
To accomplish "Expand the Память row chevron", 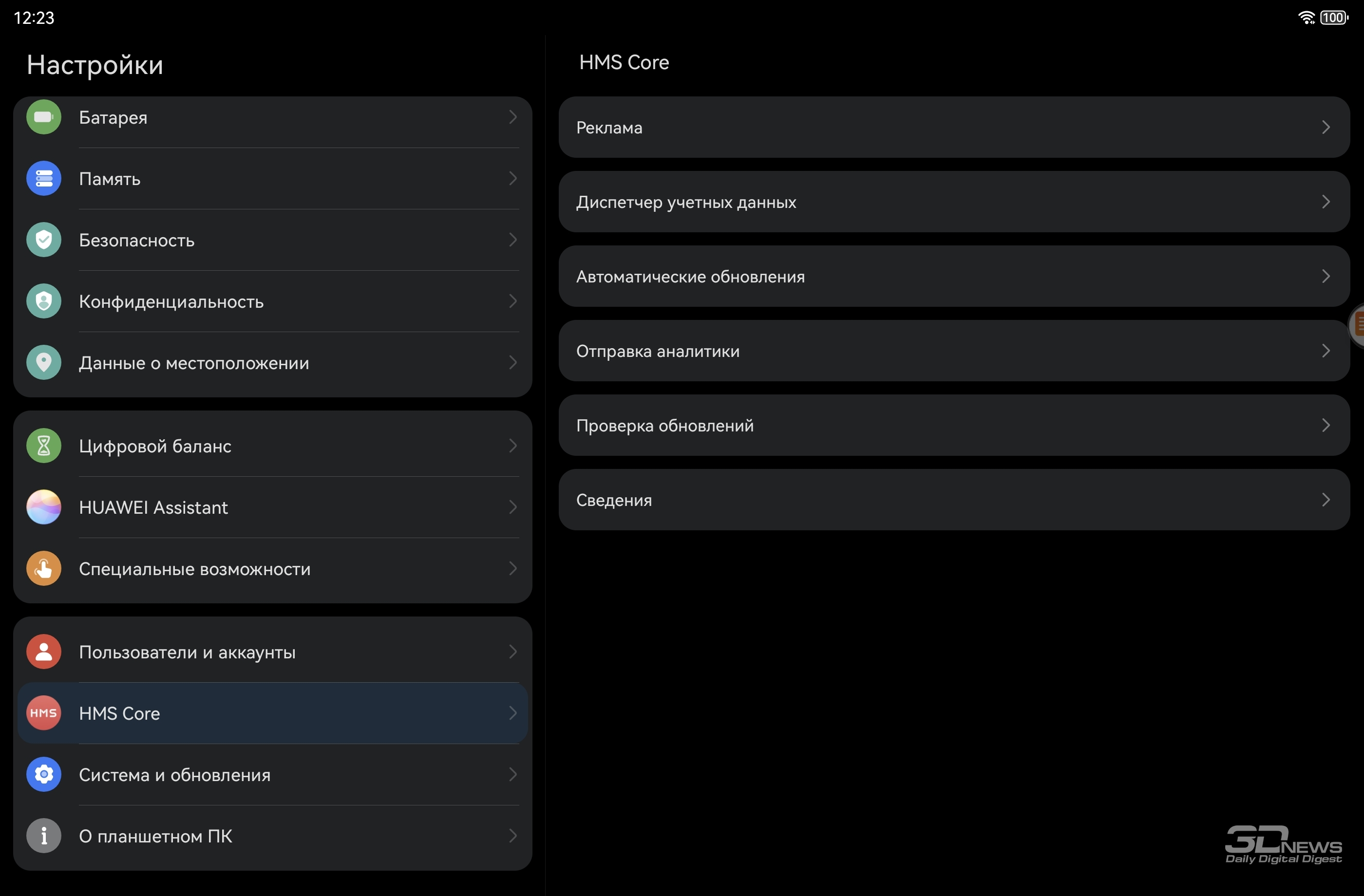I will pyautogui.click(x=513, y=179).
